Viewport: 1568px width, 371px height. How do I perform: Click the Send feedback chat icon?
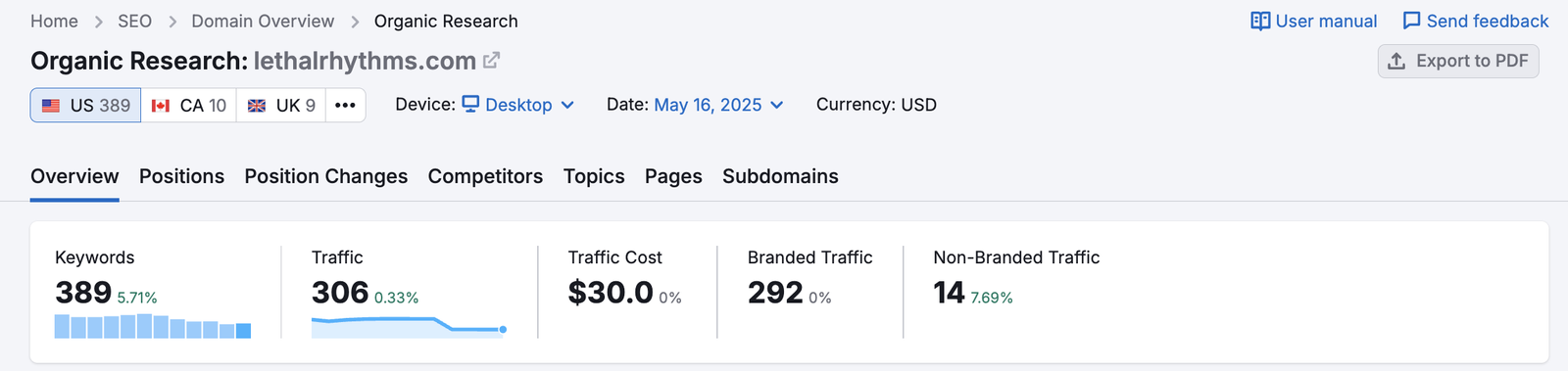pyautogui.click(x=1411, y=21)
